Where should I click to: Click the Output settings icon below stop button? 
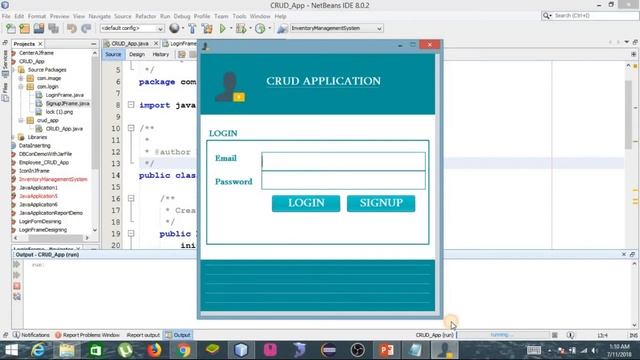coord(17,296)
